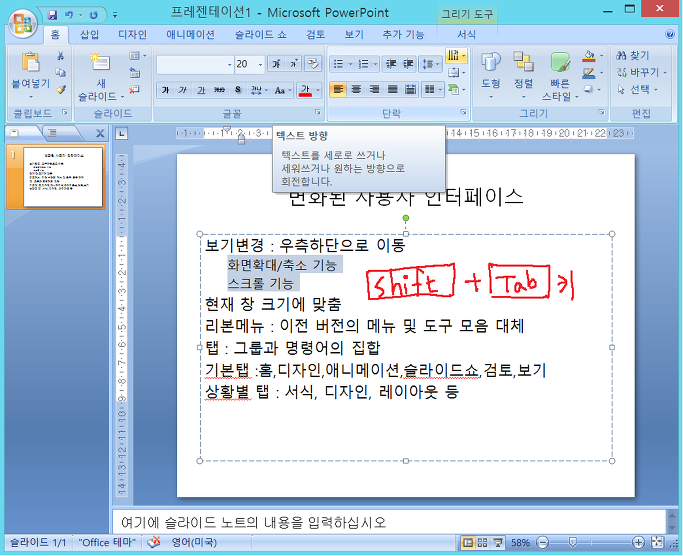The image size is (683, 556).
Task: Click the reset slide icon
Action: pyautogui.click(x=135, y=73)
